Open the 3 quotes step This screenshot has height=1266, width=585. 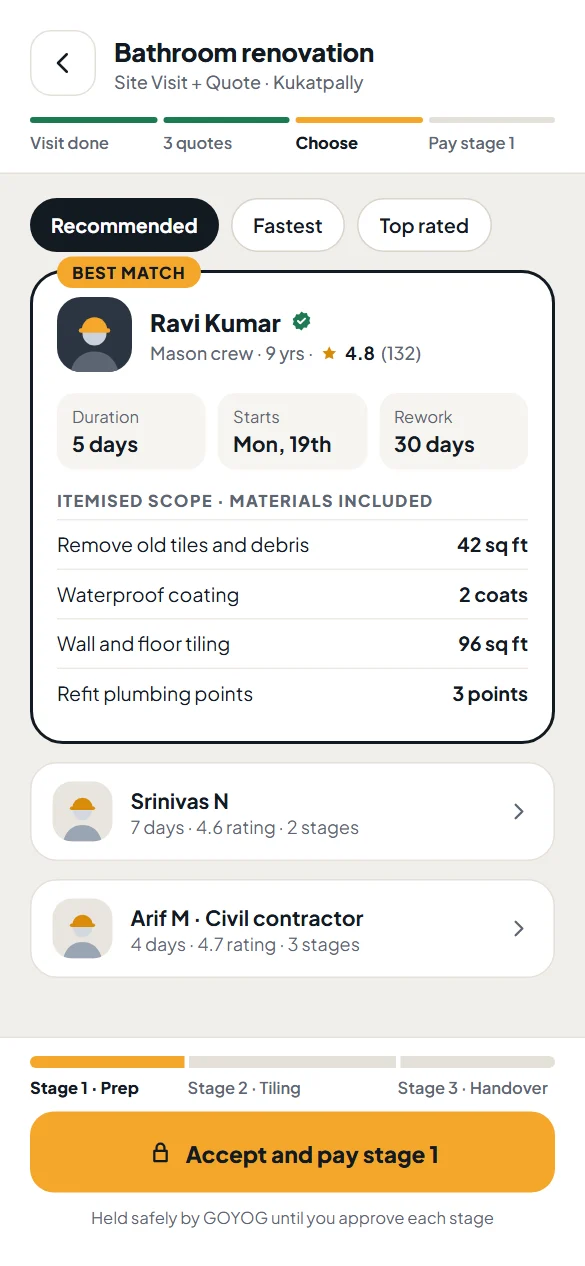coord(198,143)
